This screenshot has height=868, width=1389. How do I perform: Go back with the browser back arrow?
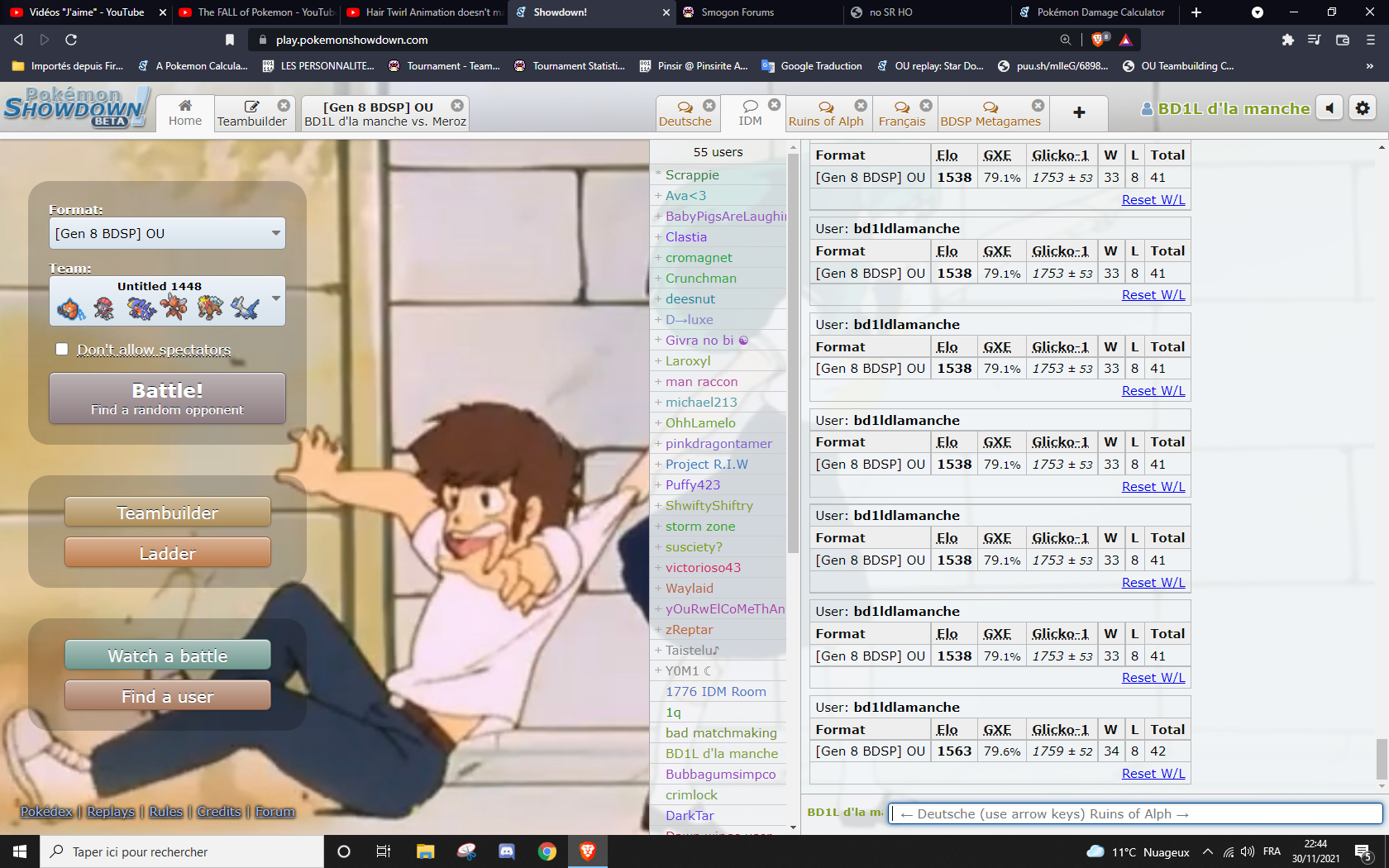pyautogui.click(x=18, y=40)
